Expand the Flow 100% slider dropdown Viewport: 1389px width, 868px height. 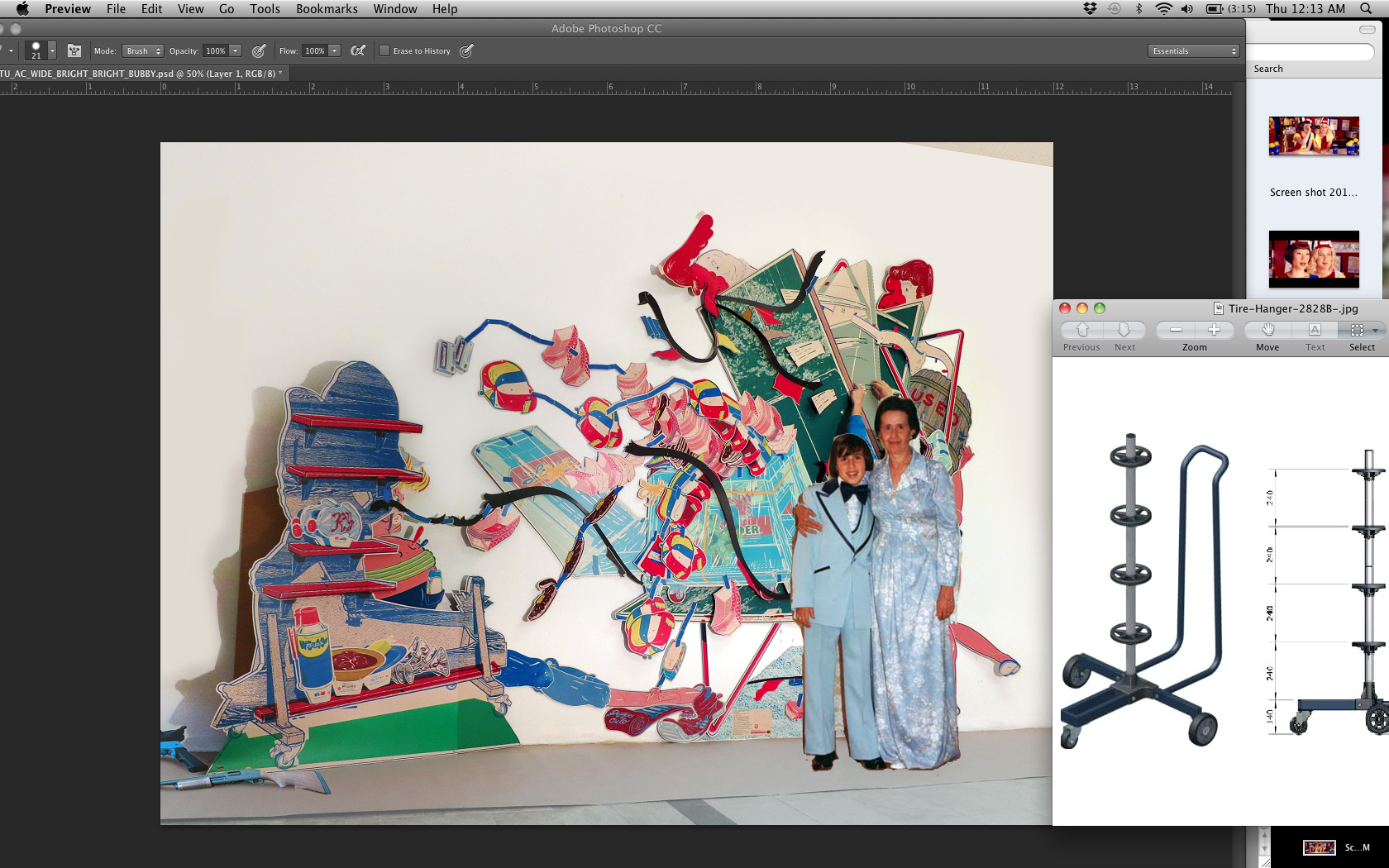335,51
